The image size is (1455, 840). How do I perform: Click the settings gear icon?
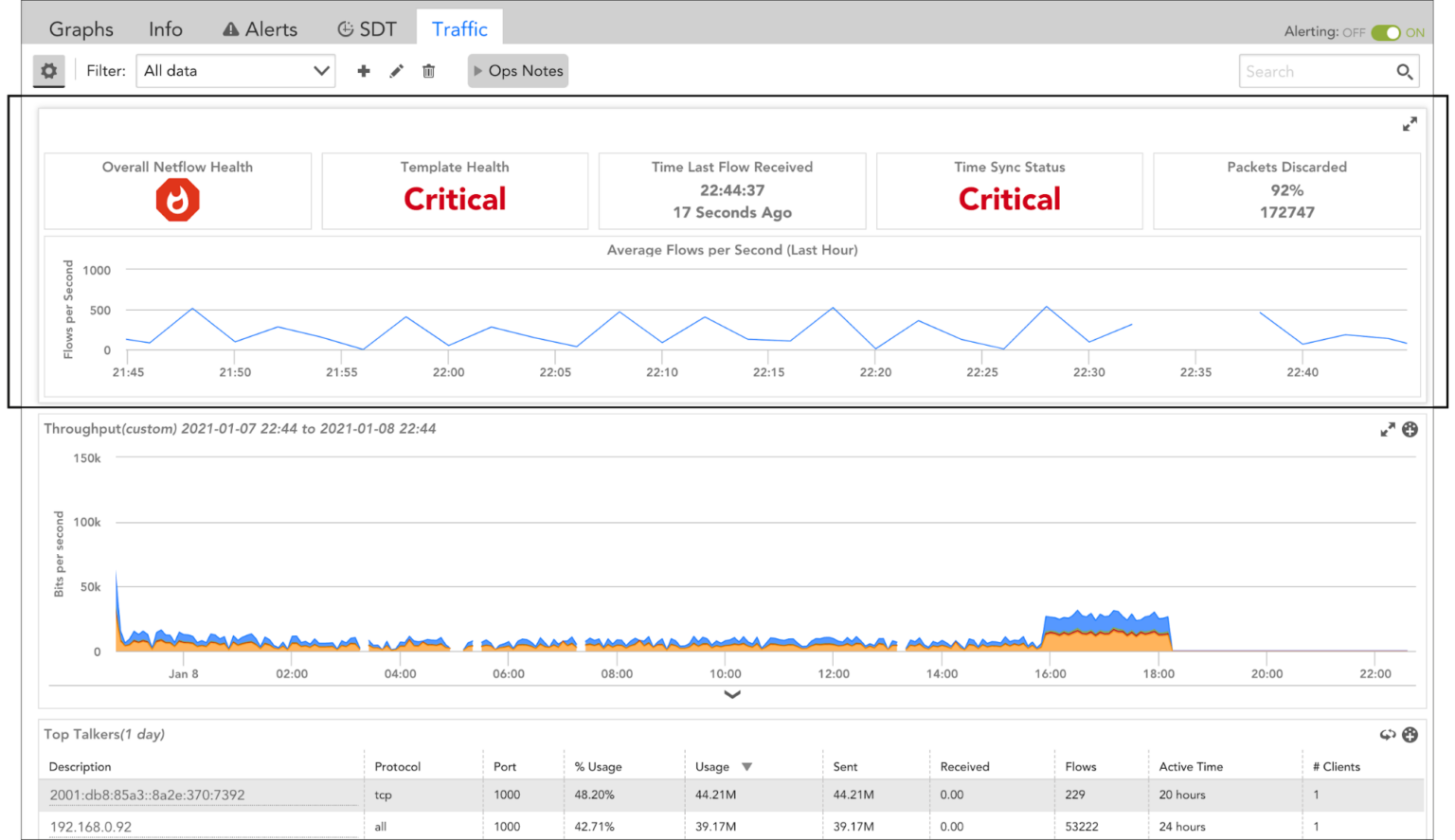click(x=49, y=71)
